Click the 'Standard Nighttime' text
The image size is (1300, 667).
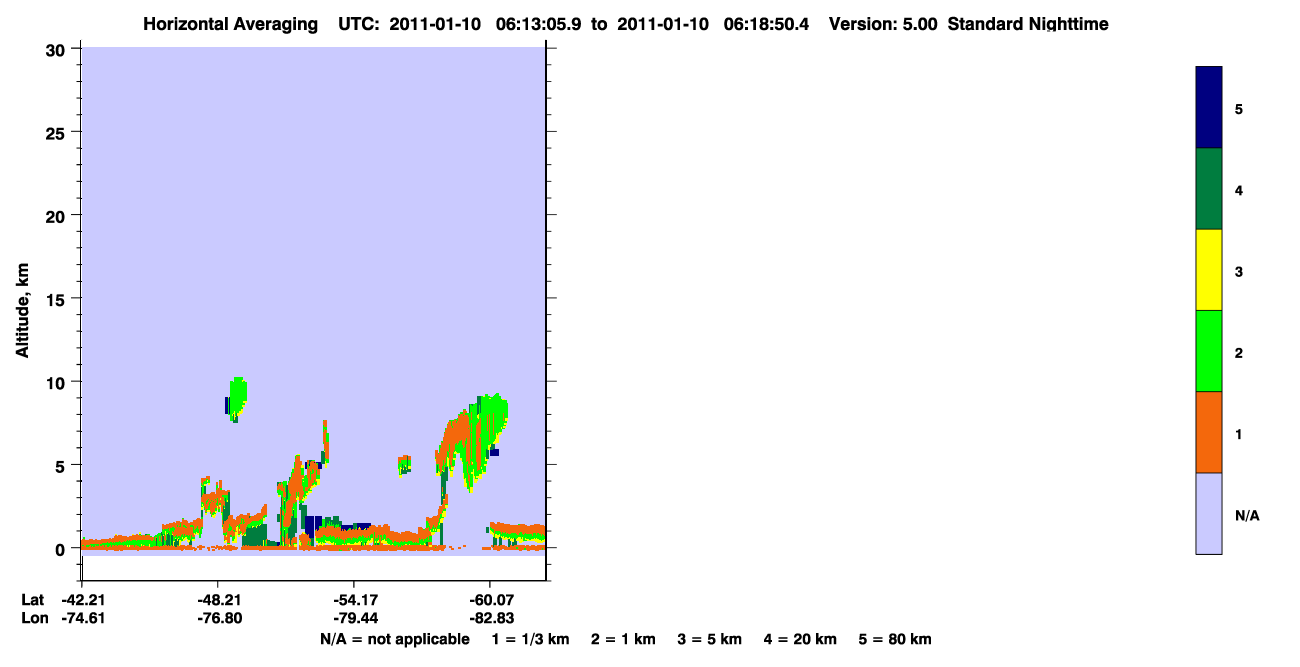[1028, 24]
